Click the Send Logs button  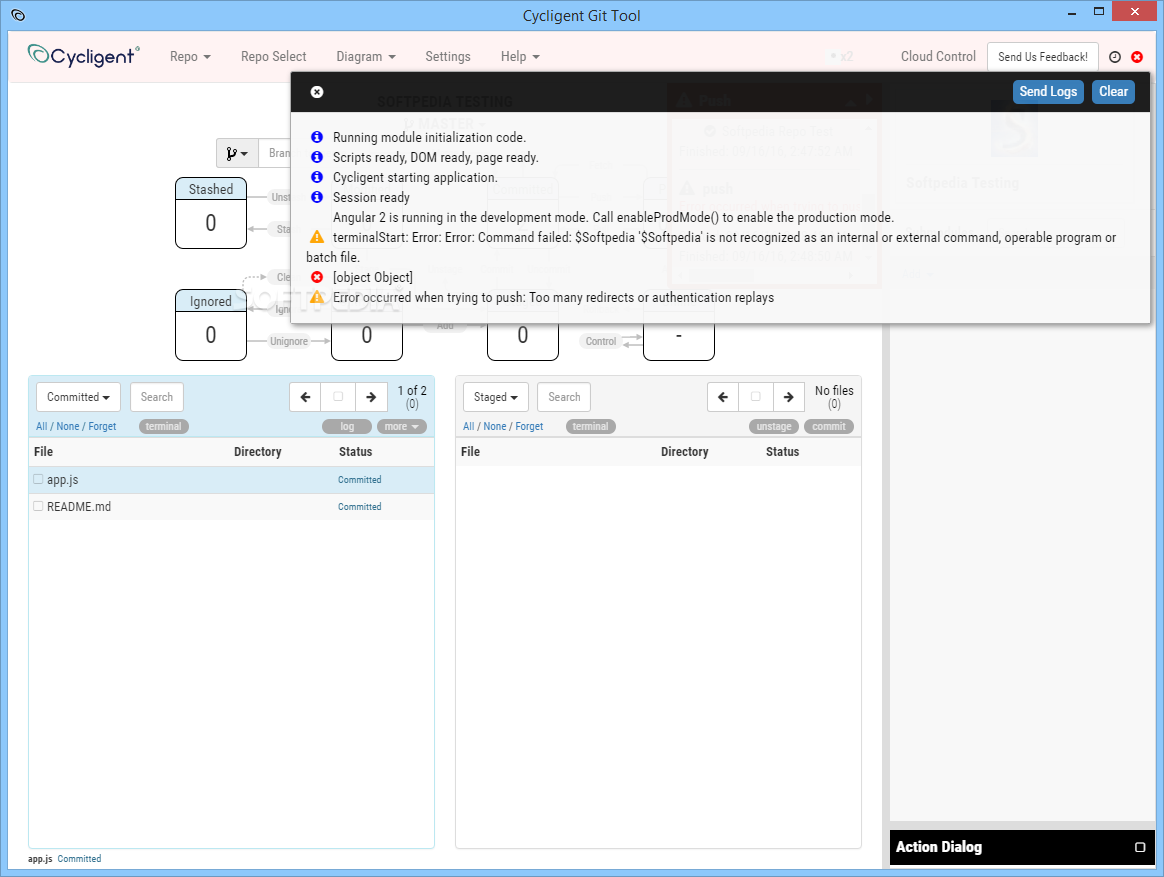(x=1048, y=91)
